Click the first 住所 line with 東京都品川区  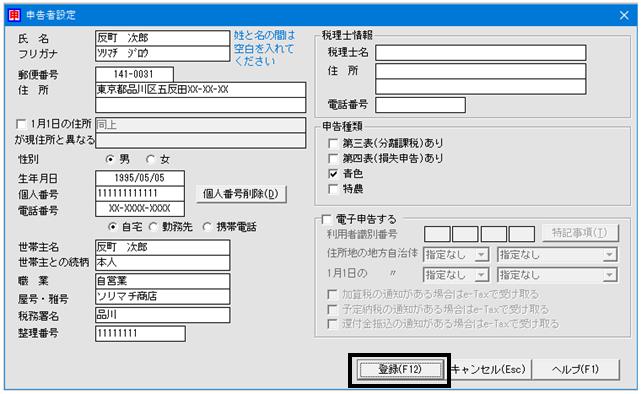(x=201, y=90)
